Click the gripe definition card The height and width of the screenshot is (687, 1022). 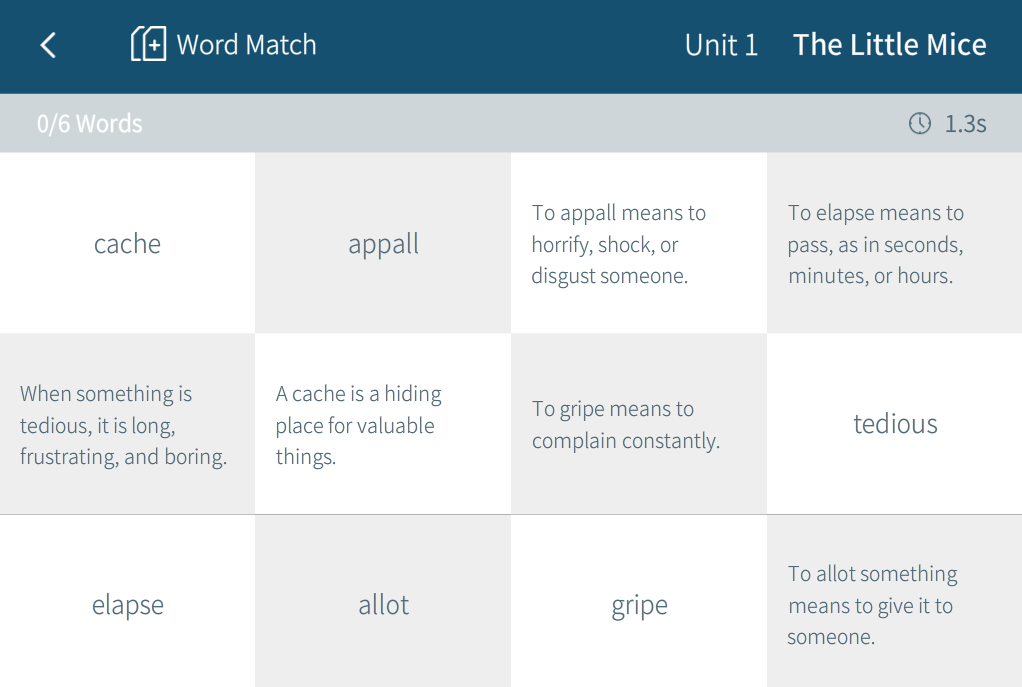639,425
